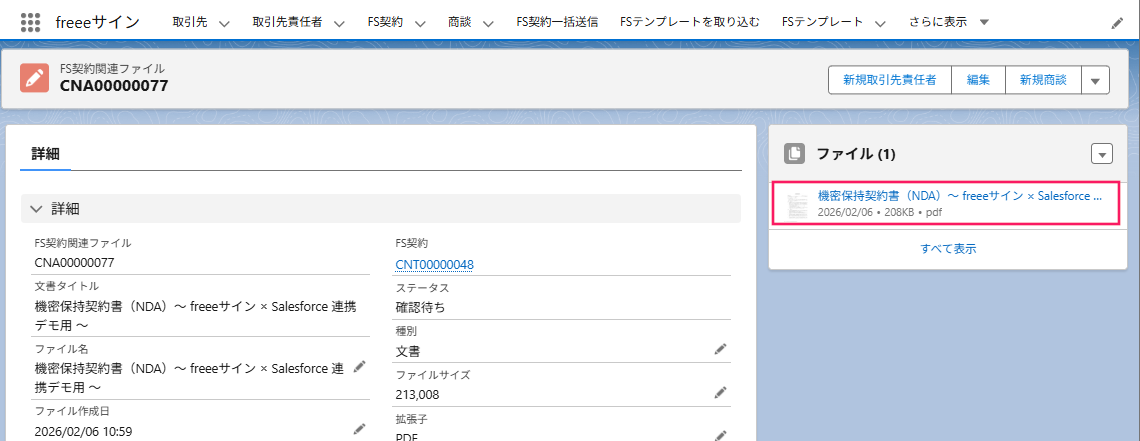1140x441 pixels.
Task: Open the FS契約一括送信 tab
Action: [557, 23]
